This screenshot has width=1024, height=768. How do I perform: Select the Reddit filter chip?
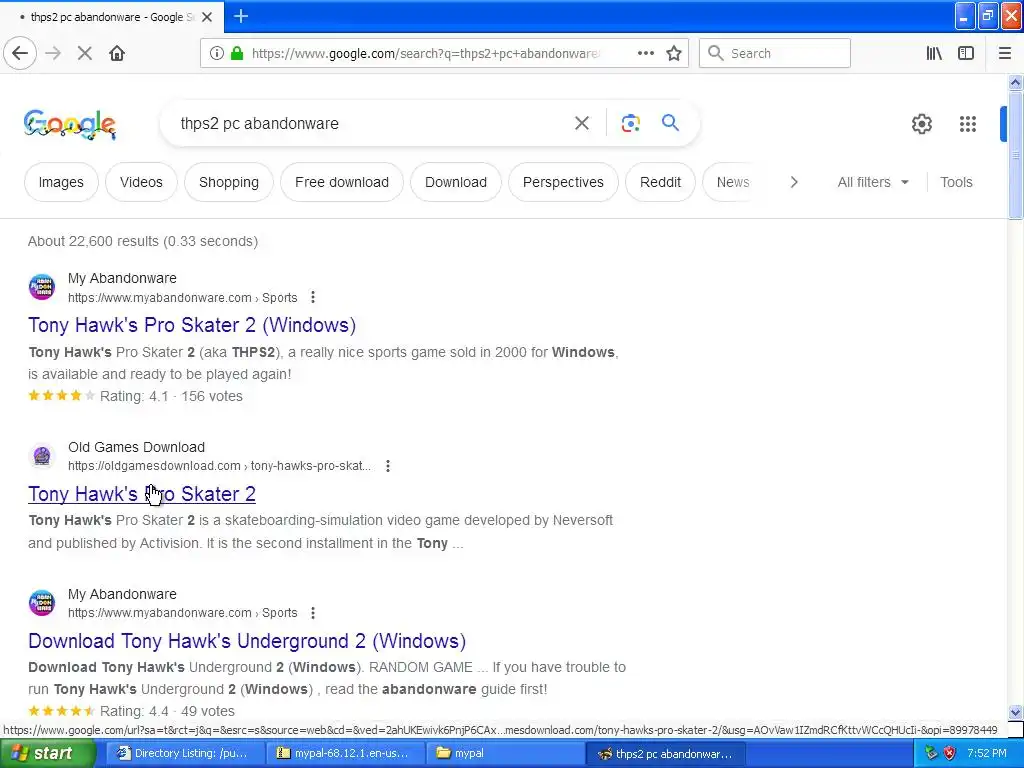[660, 182]
